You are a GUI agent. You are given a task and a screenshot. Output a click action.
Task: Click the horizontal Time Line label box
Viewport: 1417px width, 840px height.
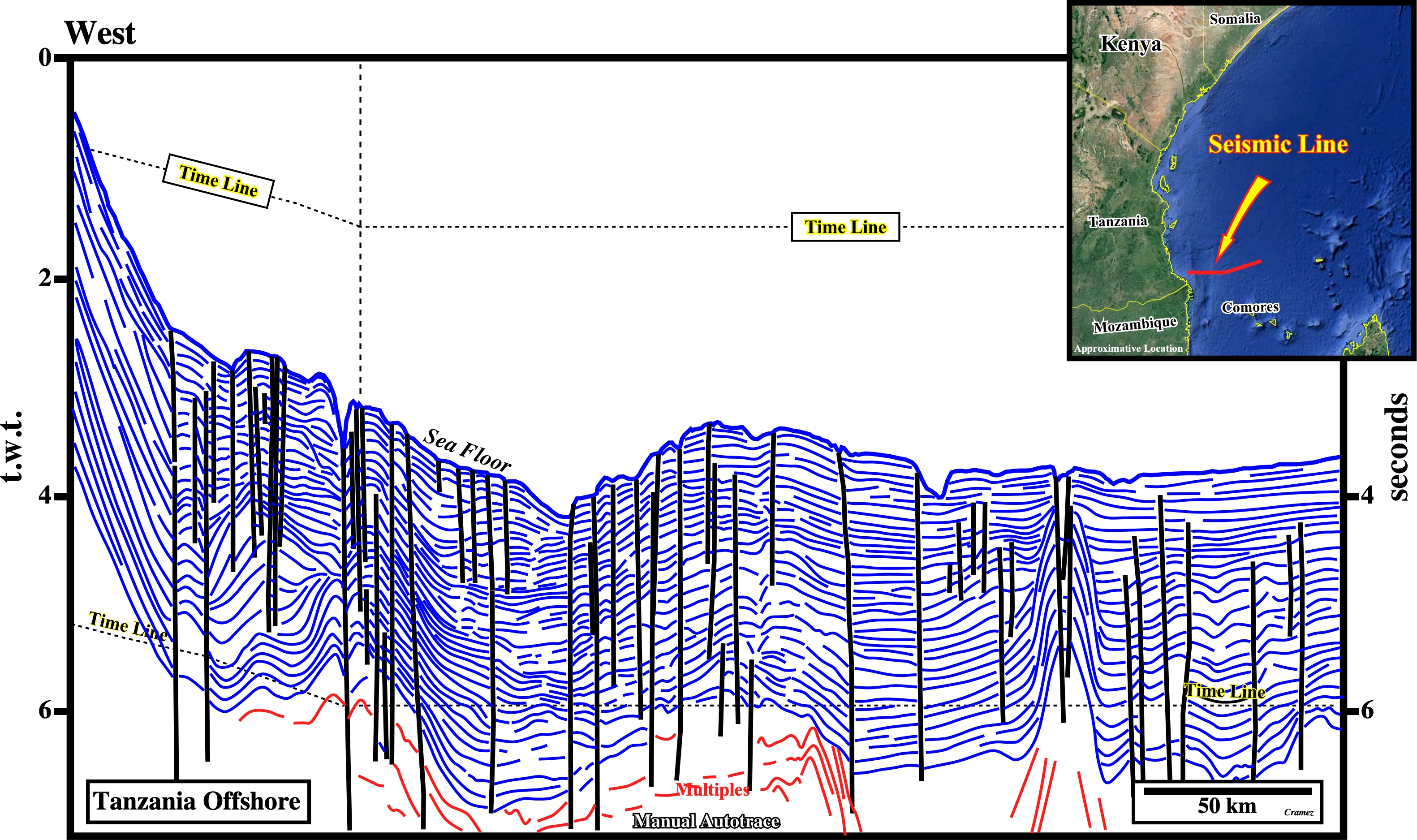click(845, 227)
